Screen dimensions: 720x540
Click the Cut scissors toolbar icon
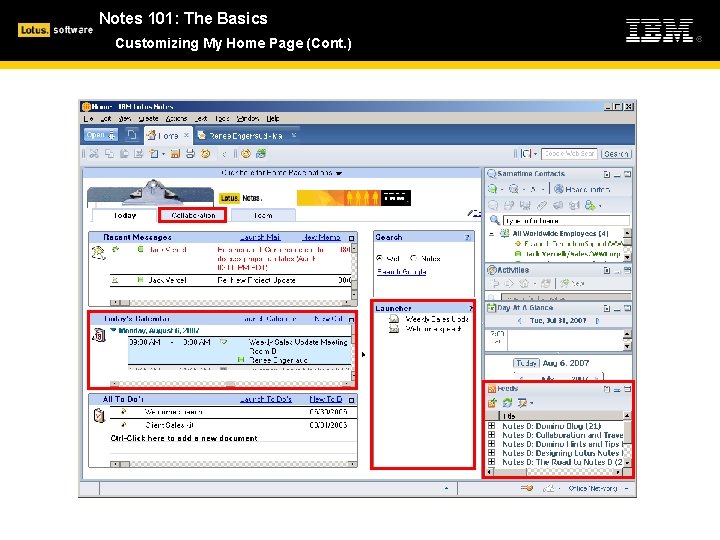pyautogui.click(x=94, y=154)
